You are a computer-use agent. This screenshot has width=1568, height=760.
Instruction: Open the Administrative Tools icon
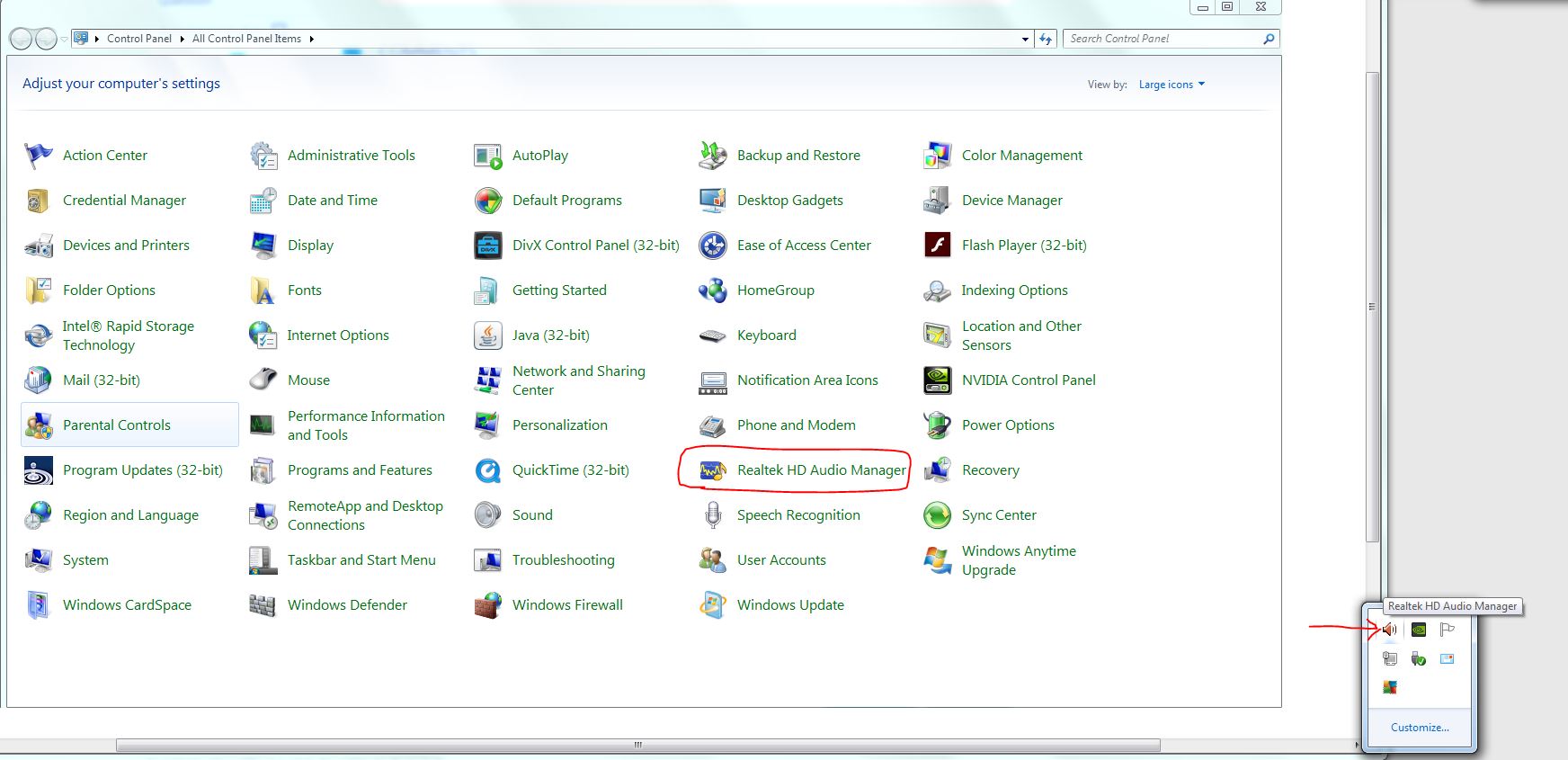pyautogui.click(x=263, y=156)
